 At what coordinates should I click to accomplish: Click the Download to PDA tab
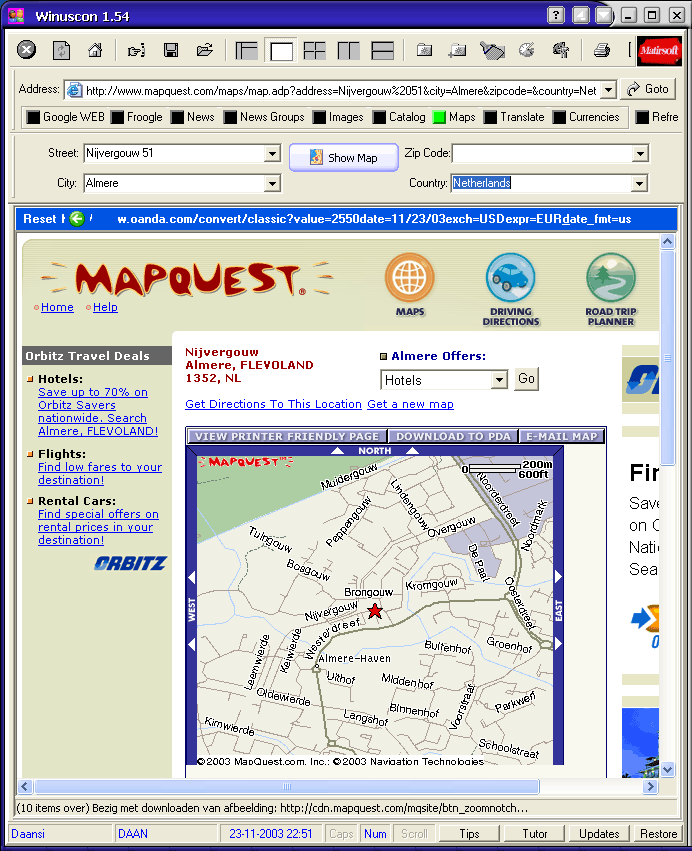(453, 436)
